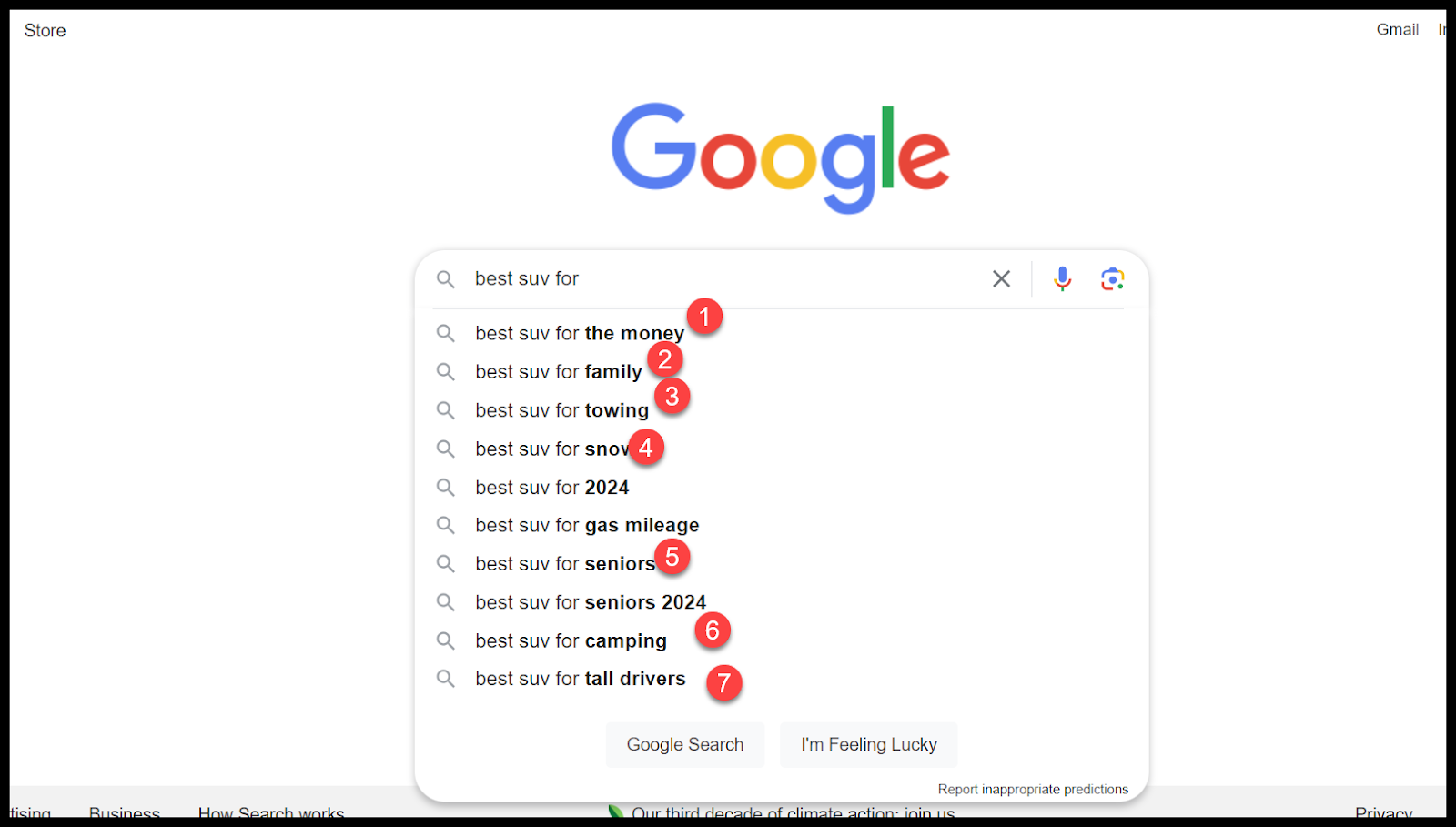The width and height of the screenshot is (1456, 827).
Task: Click magnifier icon beside 'gas mileage' suggestion
Action: pos(445,526)
